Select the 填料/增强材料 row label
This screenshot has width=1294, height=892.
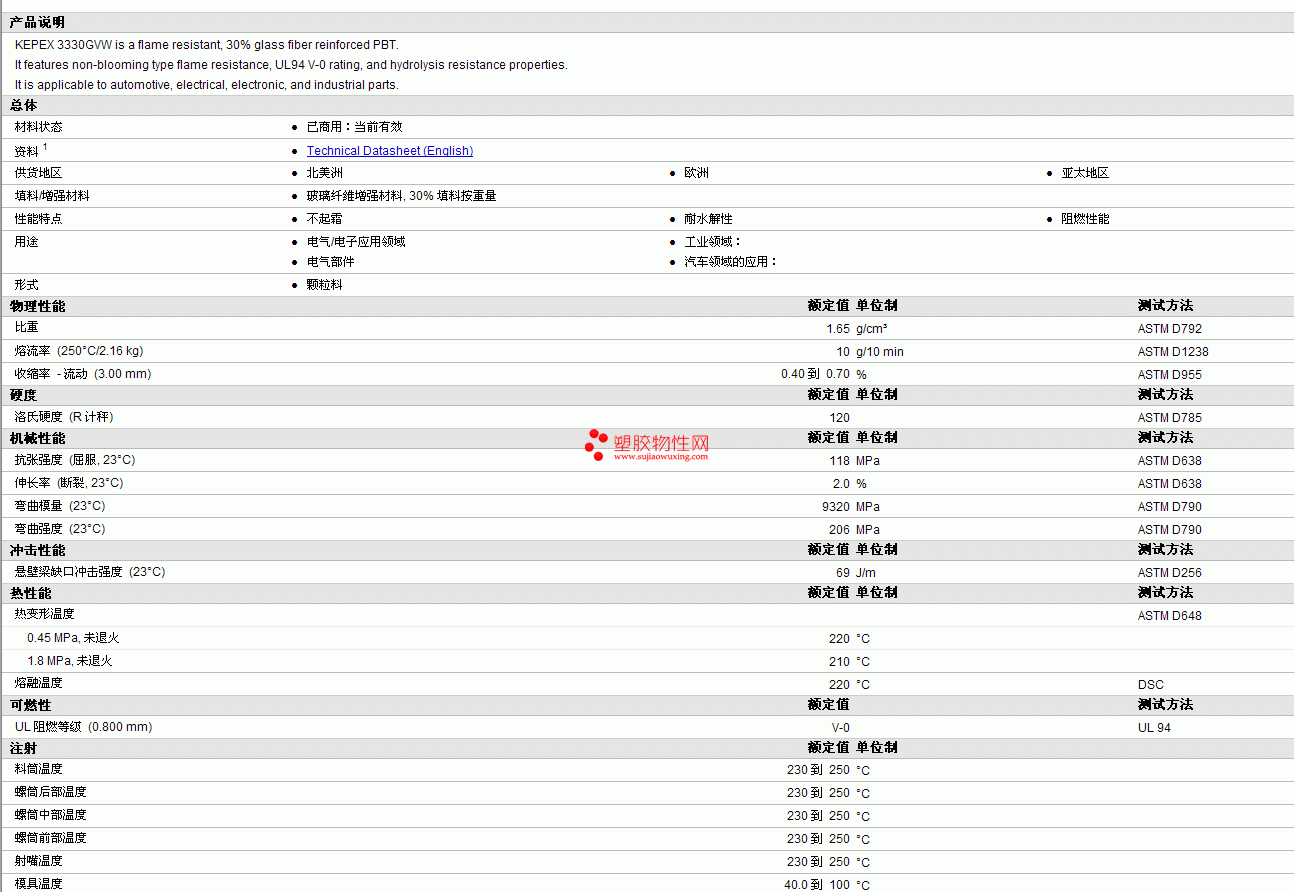[52, 196]
